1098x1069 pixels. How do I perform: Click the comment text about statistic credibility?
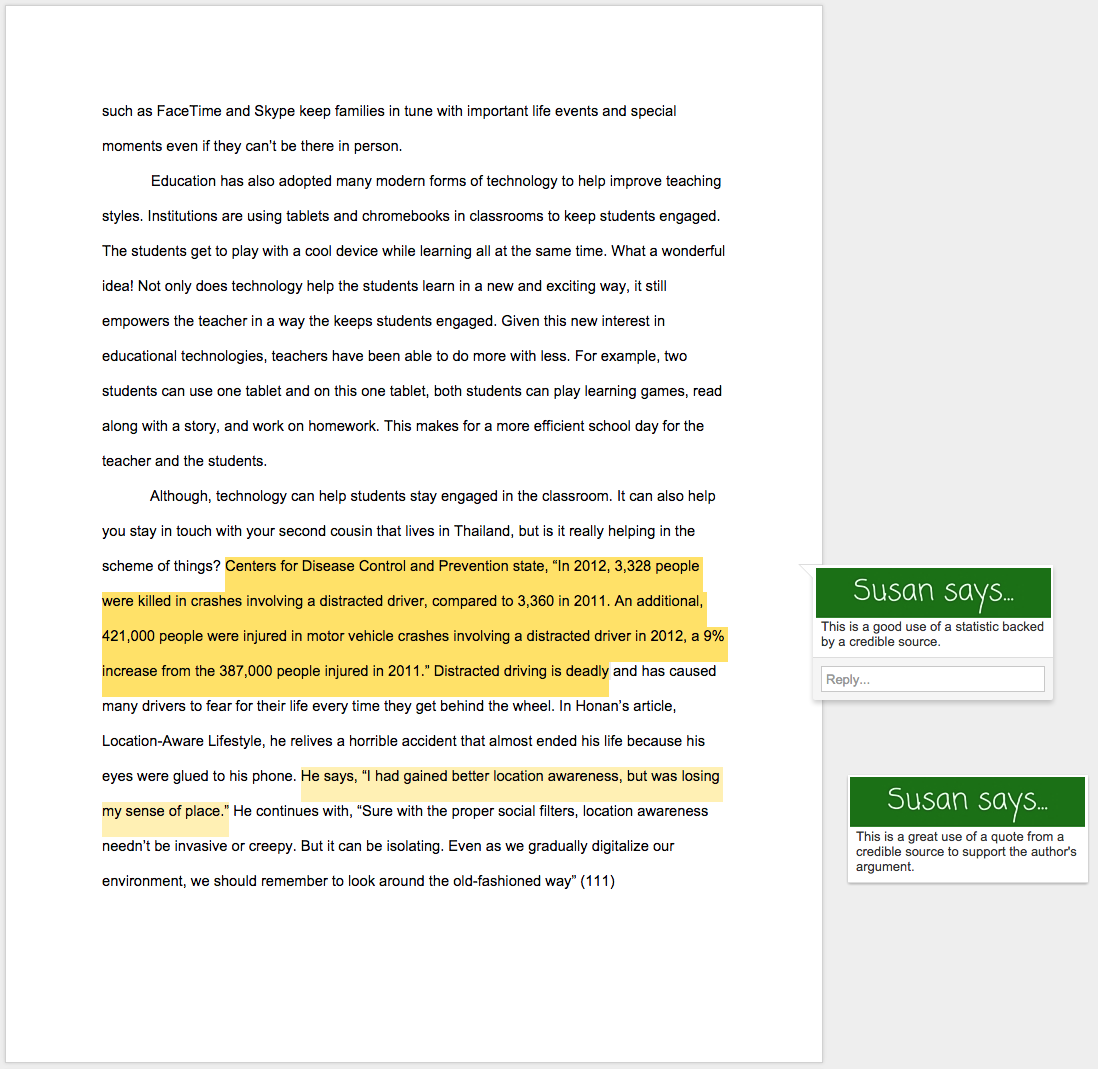click(x=932, y=633)
